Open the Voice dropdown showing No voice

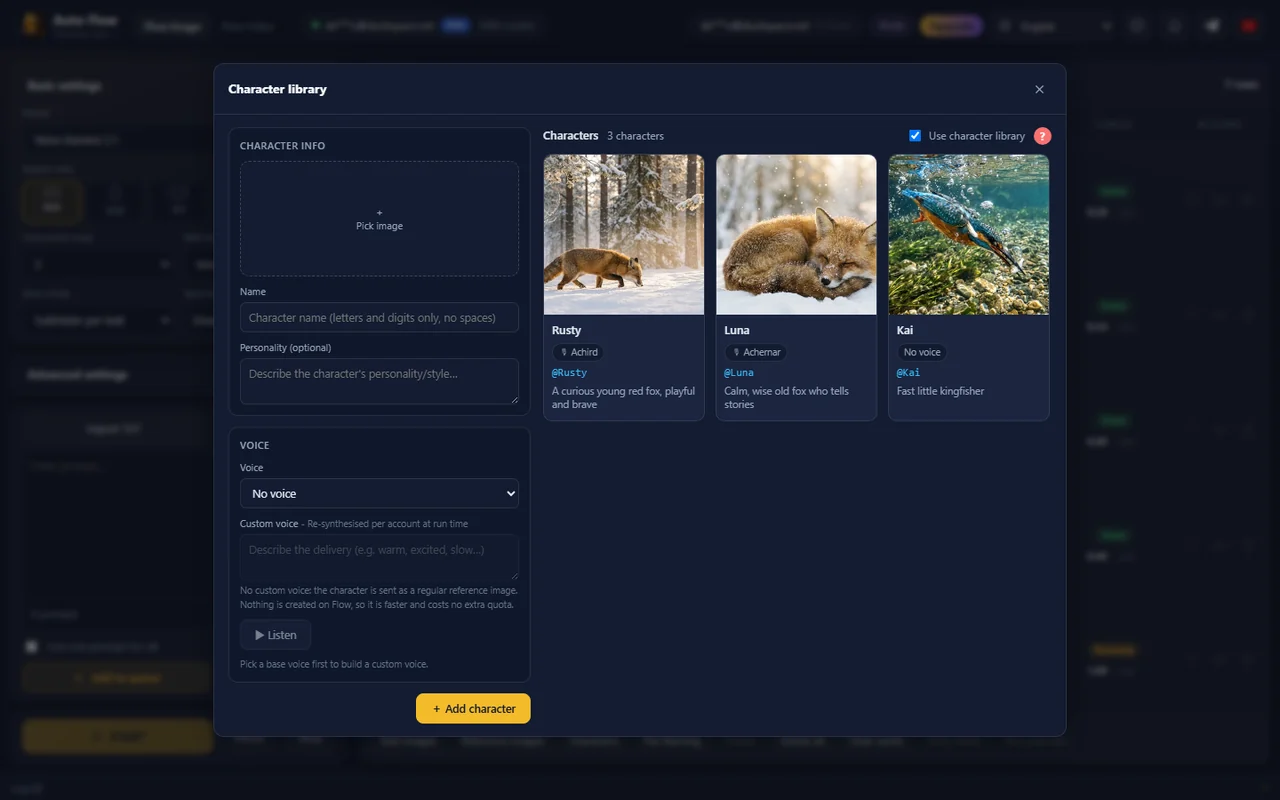[379, 493]
